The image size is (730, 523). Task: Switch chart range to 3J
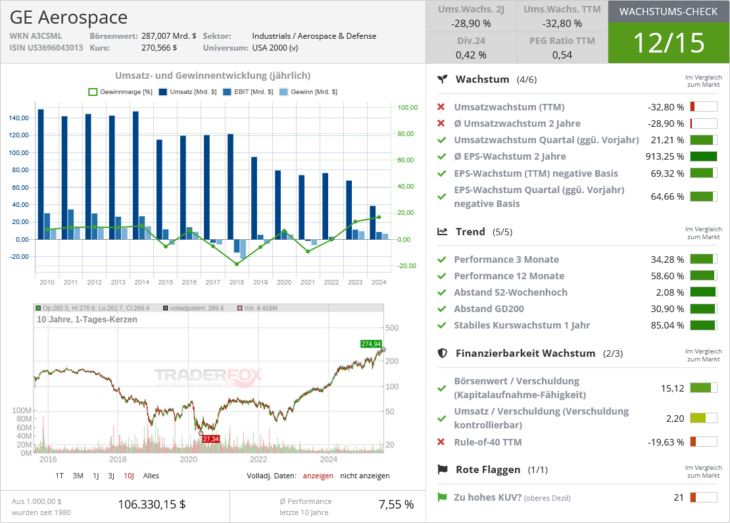[x=111, y=476]
